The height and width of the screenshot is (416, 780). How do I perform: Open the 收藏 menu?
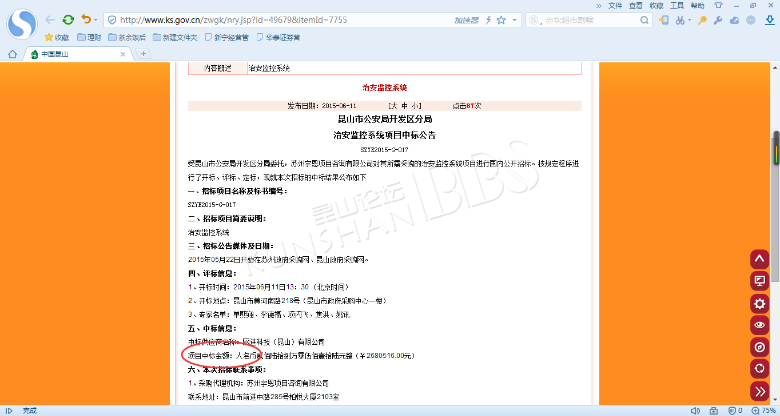(x=657, y=5)
